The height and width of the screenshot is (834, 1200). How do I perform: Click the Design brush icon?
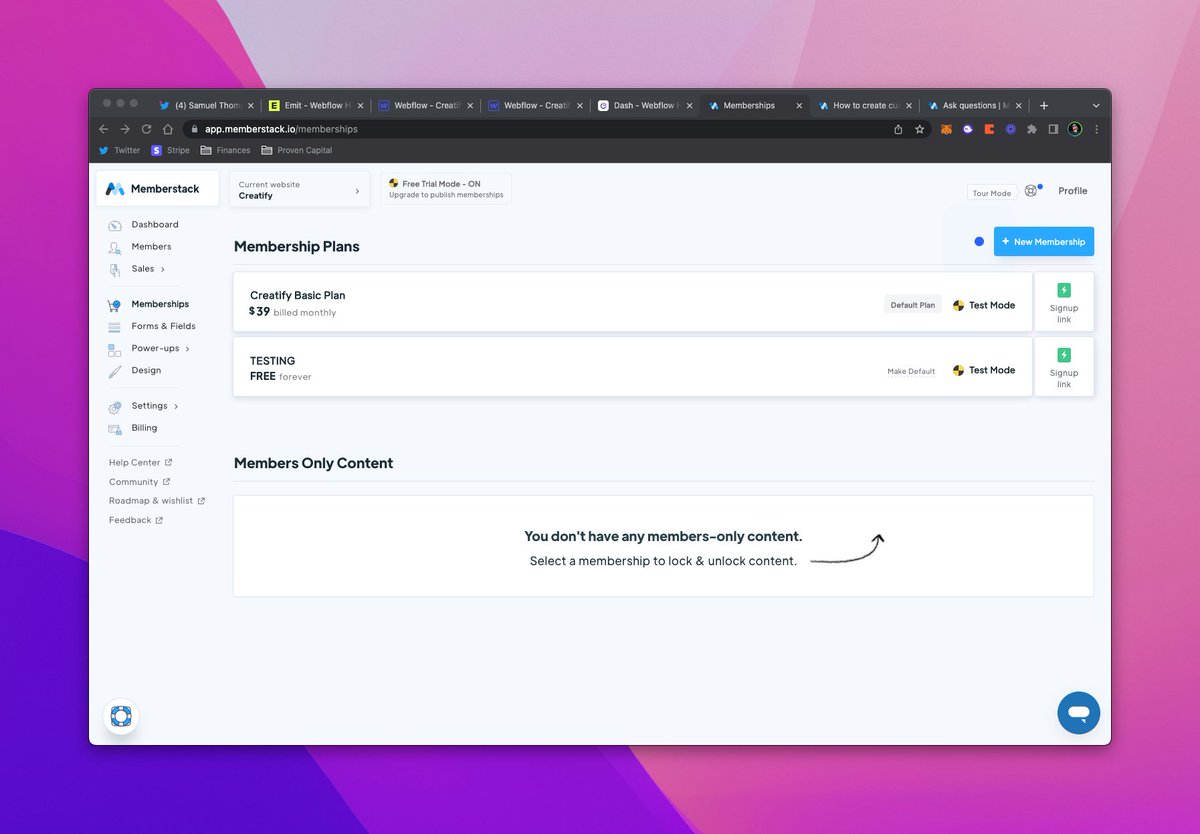point(114,371)
